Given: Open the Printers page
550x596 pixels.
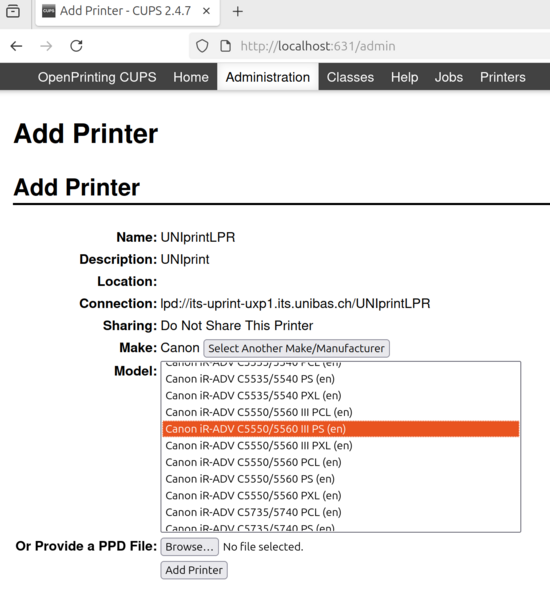Looking at the screenshot, I should (x=502, y=77).
